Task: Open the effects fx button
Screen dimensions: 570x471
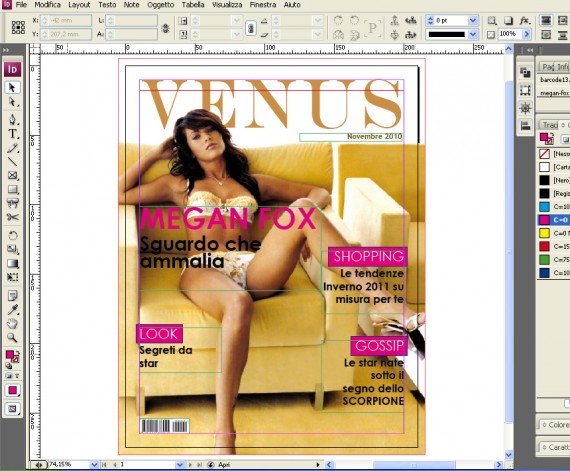Action: click(x=524, y=20)
